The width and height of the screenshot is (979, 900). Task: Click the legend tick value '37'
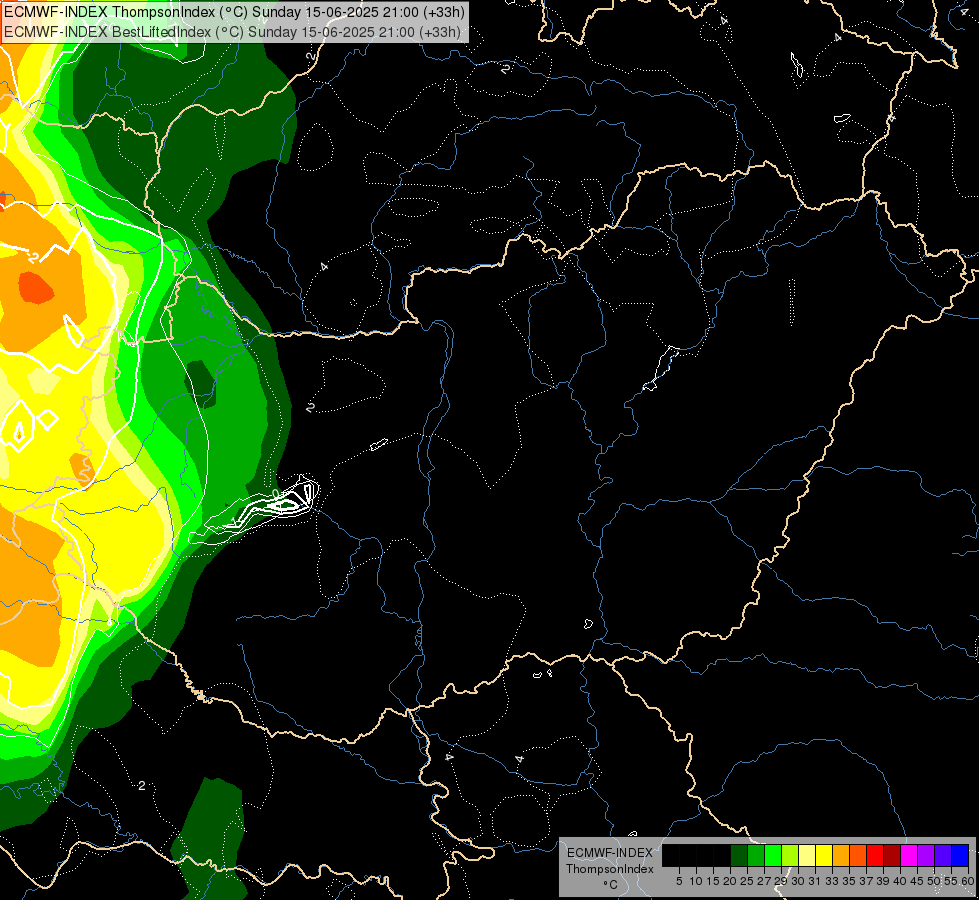(867, 881)
